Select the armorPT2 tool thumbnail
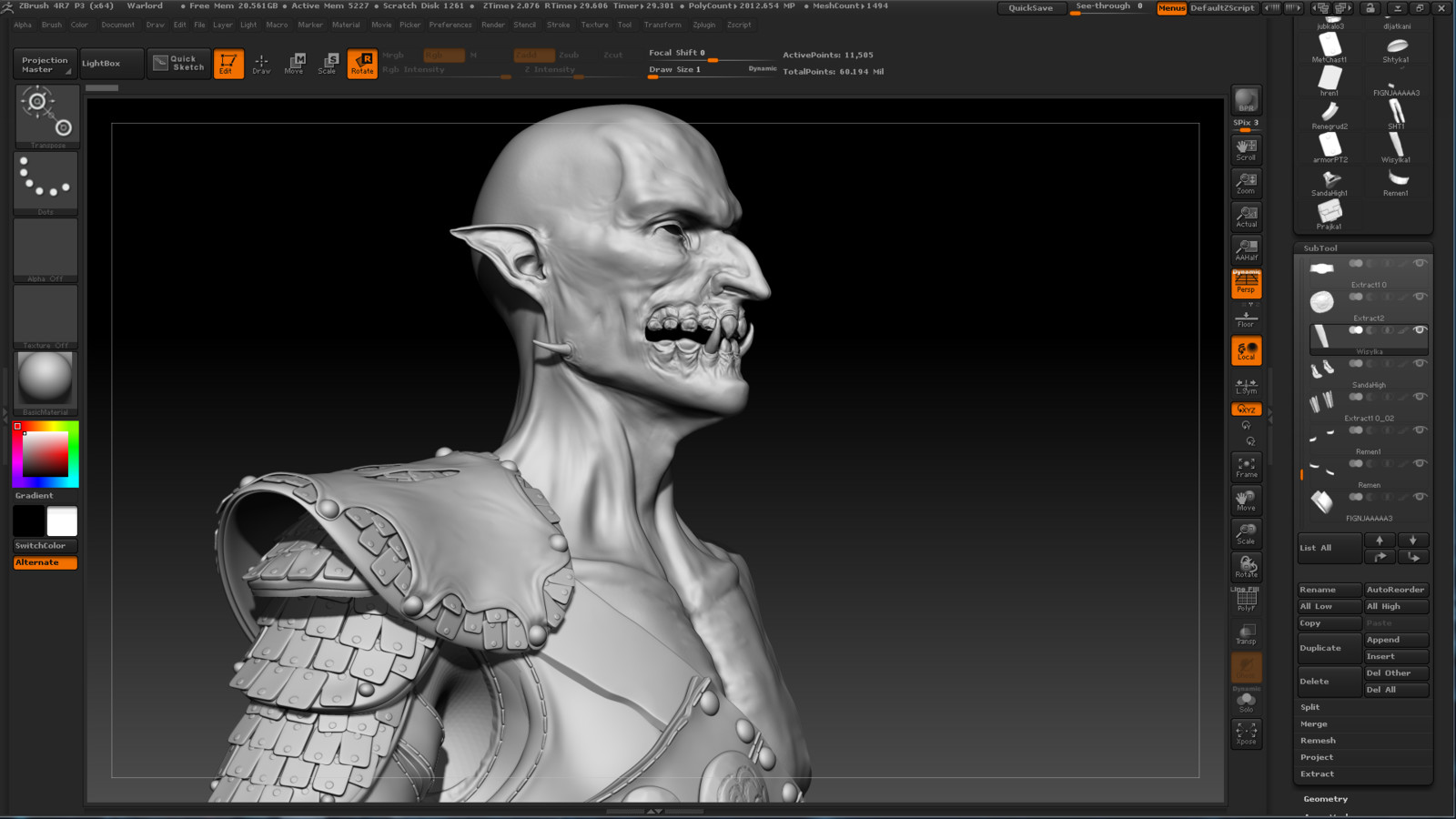The width and height of the screenshot is (1456, 819). (x=1330, y=147)
